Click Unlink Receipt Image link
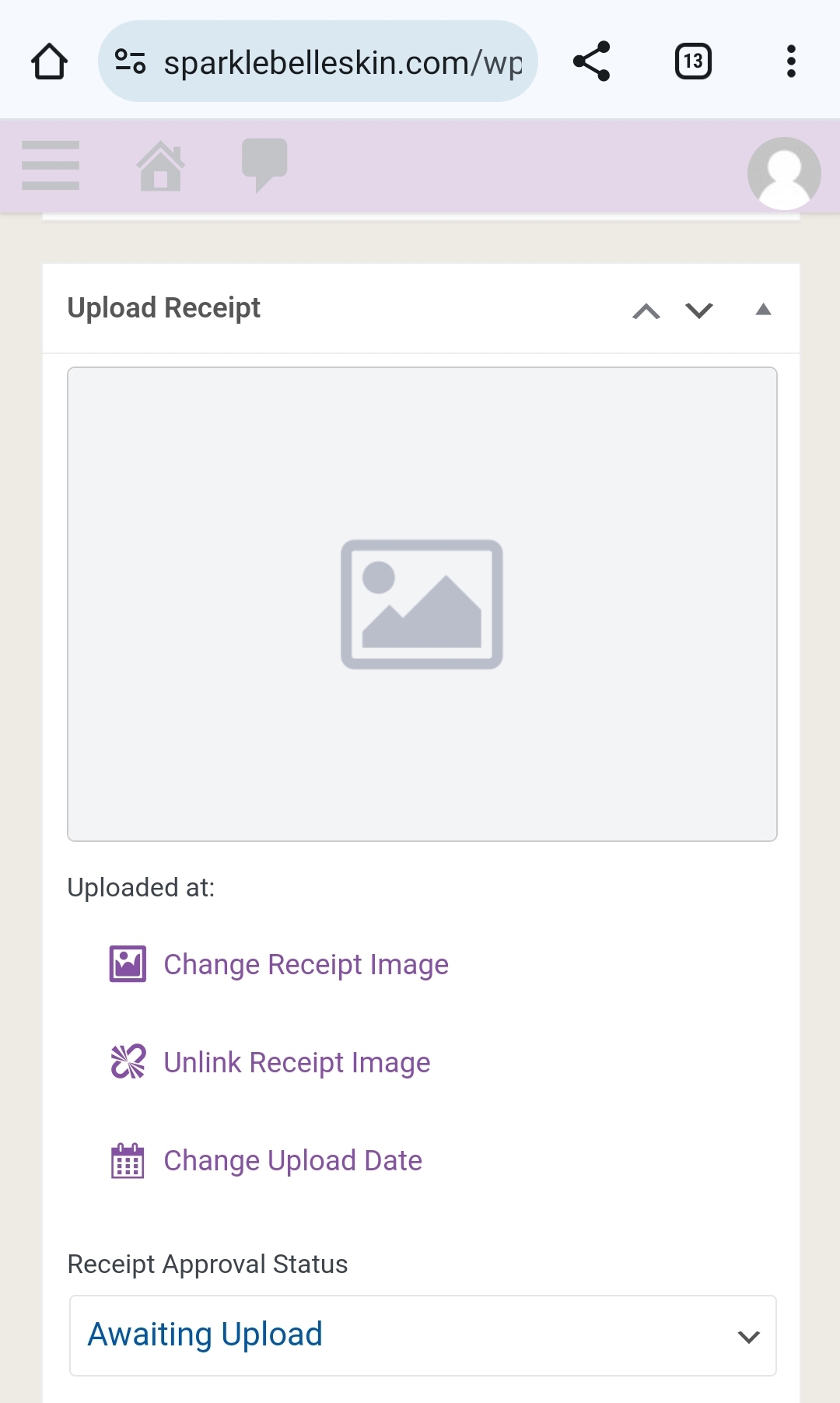This screenshot has height=1403, width=840. point(296,1063)
